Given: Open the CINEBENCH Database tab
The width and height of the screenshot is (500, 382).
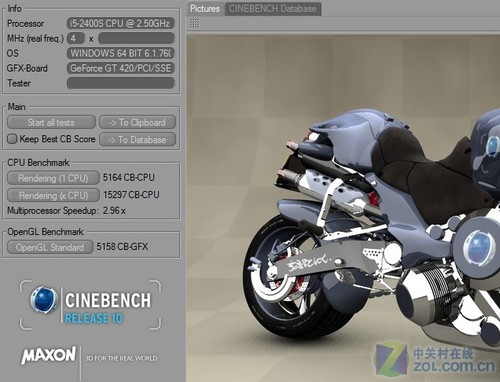Looking at the screenshot, I should [273, 9].
